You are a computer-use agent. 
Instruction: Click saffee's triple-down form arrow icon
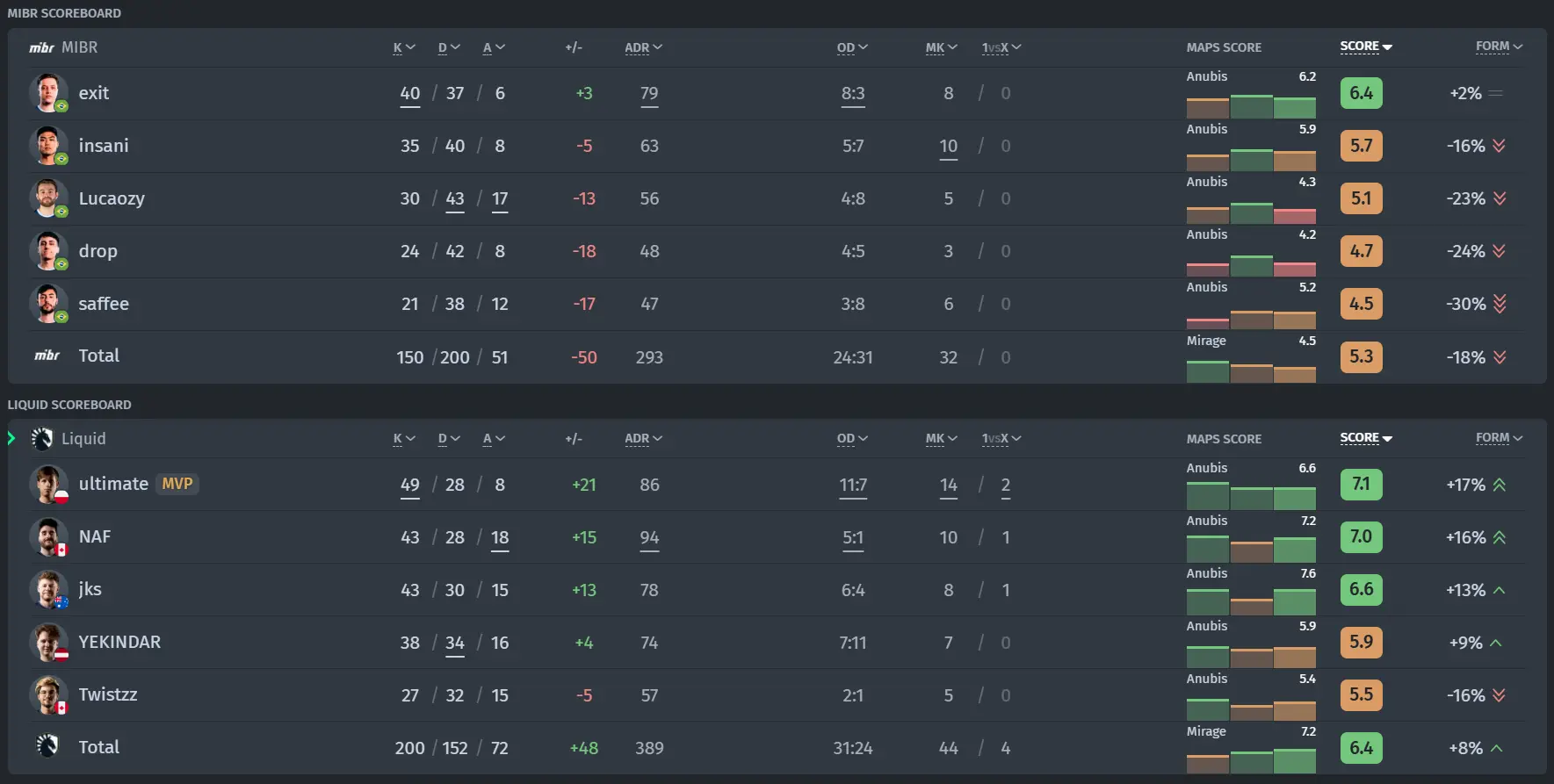pos(1500,304)
